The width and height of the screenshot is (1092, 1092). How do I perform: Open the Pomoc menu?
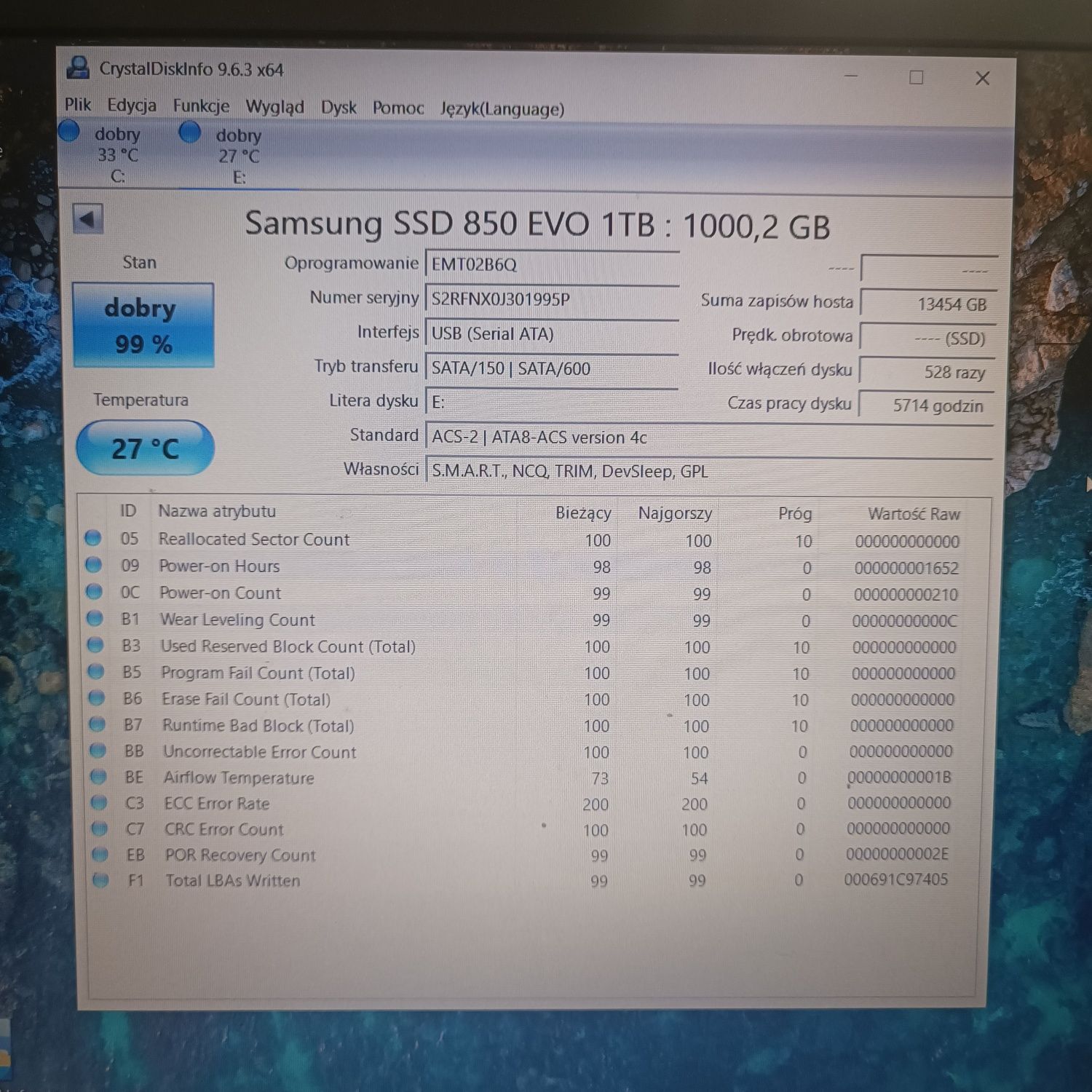click(x=398, y=108)
